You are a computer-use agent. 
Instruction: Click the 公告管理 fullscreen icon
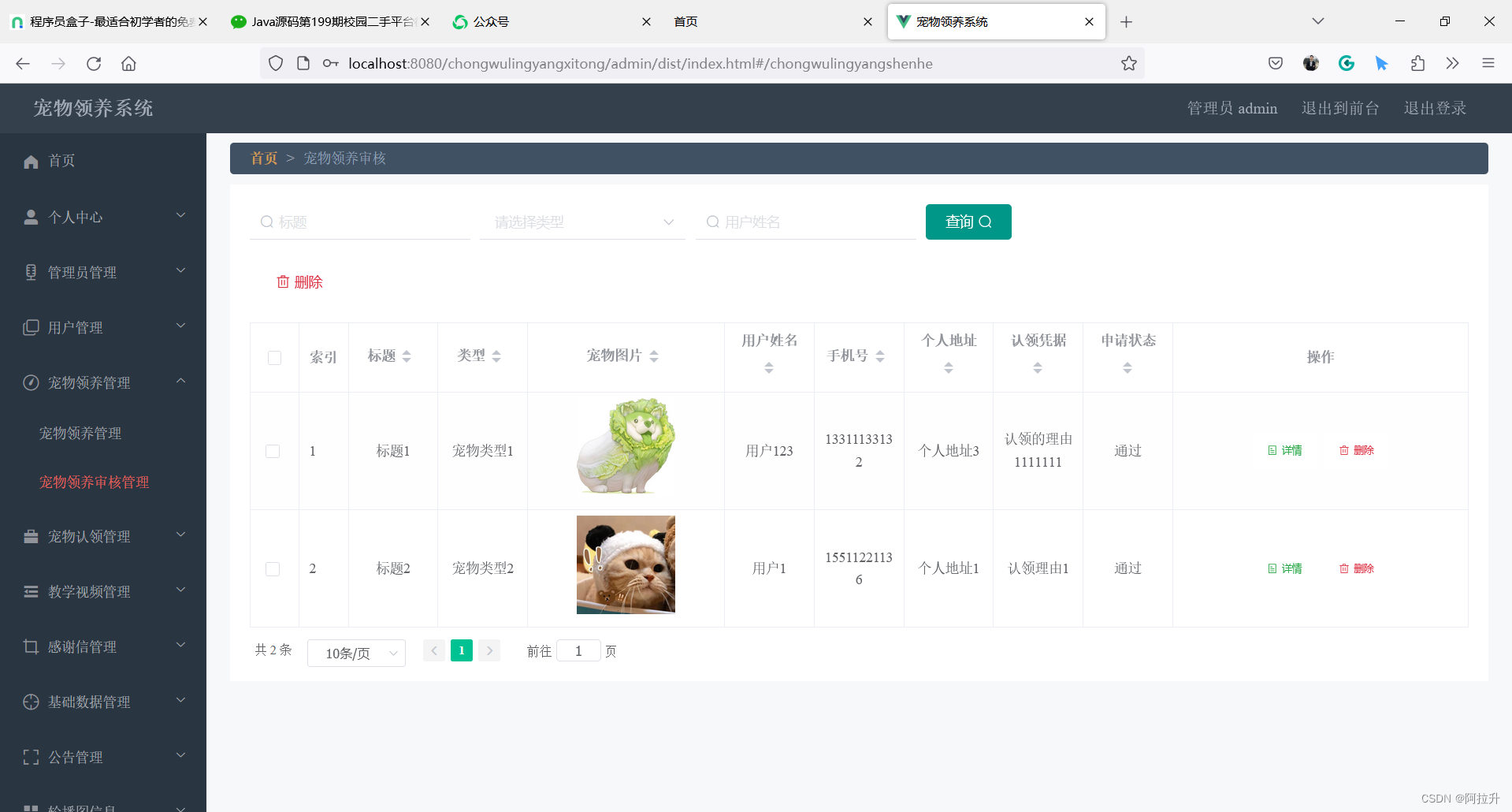[31, 757]
